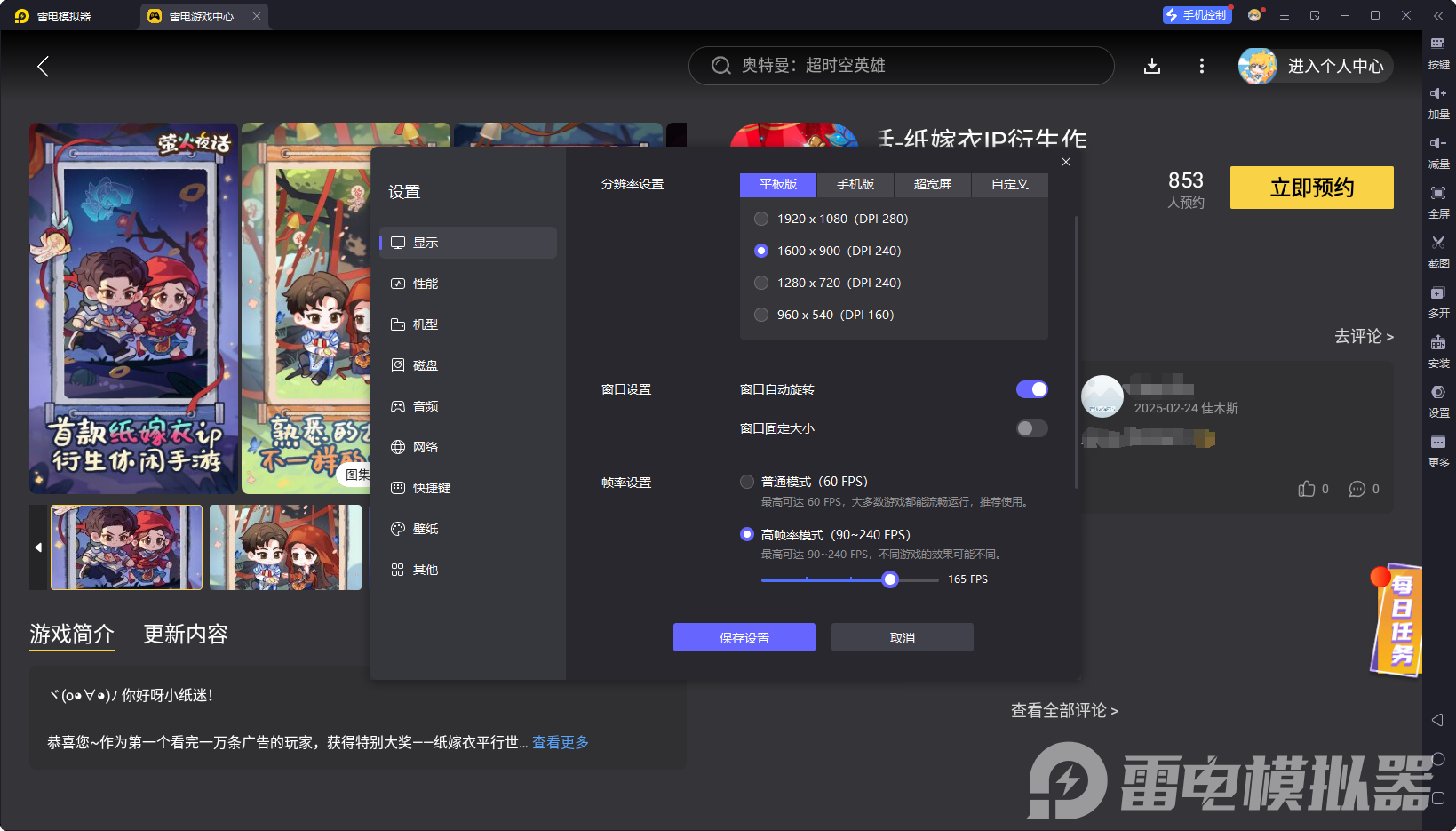
Task: Select 高帧率模式 (90~240 FPS) option
Action: [x=747, y=534]
